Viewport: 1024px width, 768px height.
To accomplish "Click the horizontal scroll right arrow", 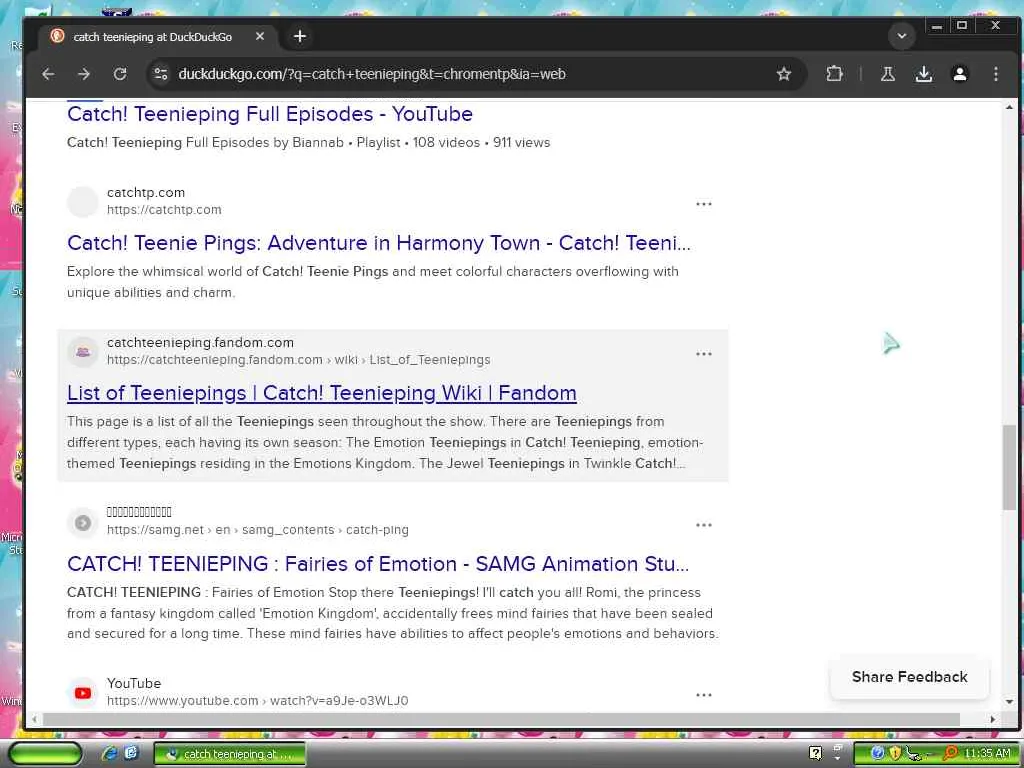I will [x=993, y=719].
